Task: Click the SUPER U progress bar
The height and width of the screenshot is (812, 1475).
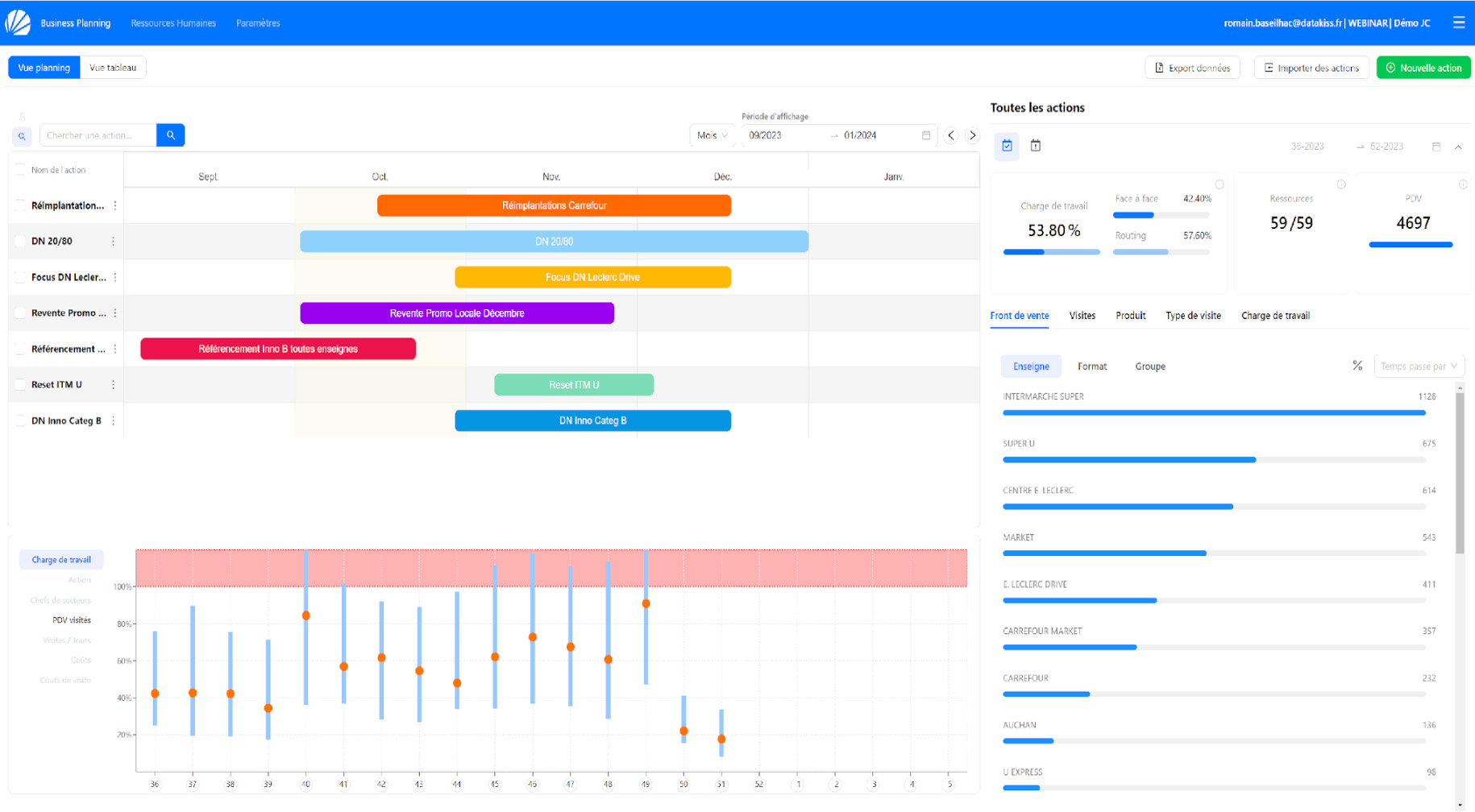Action: point(1214,460)
